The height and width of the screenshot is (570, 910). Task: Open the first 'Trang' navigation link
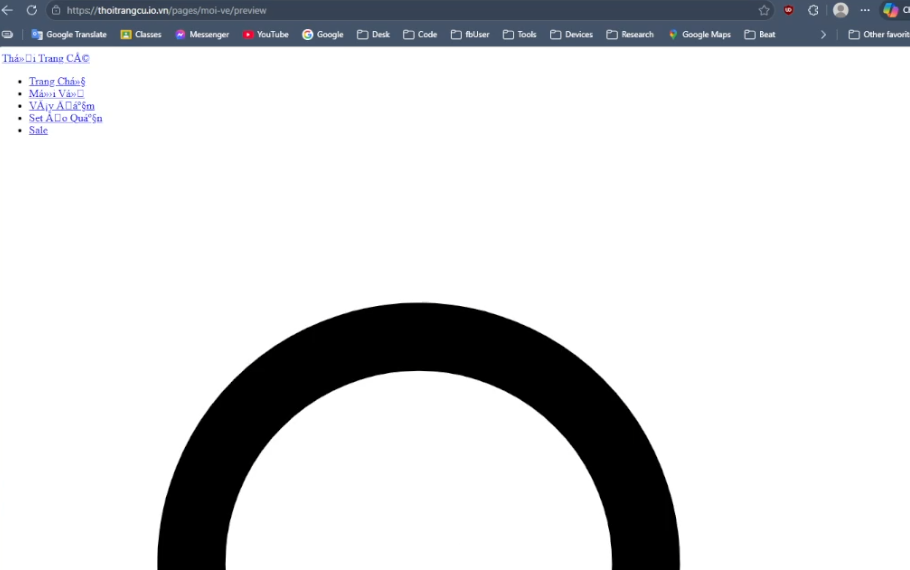[x=57, y=81]
